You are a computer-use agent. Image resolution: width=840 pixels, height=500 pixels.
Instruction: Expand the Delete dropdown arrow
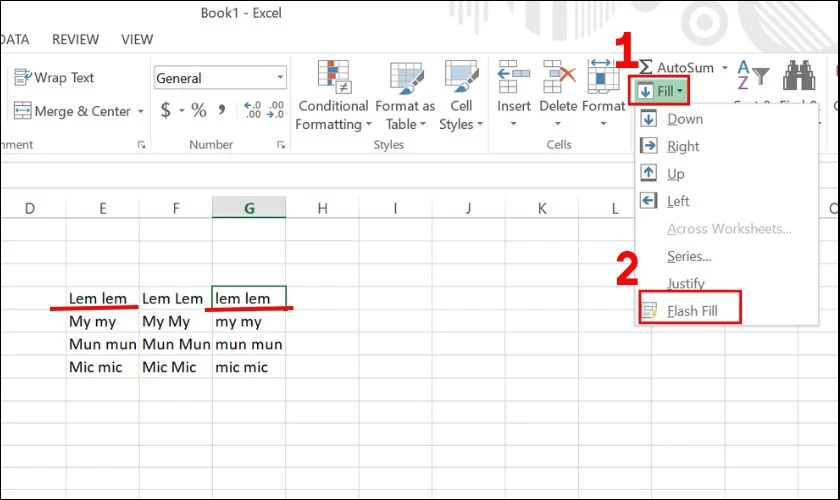point(558,124)
